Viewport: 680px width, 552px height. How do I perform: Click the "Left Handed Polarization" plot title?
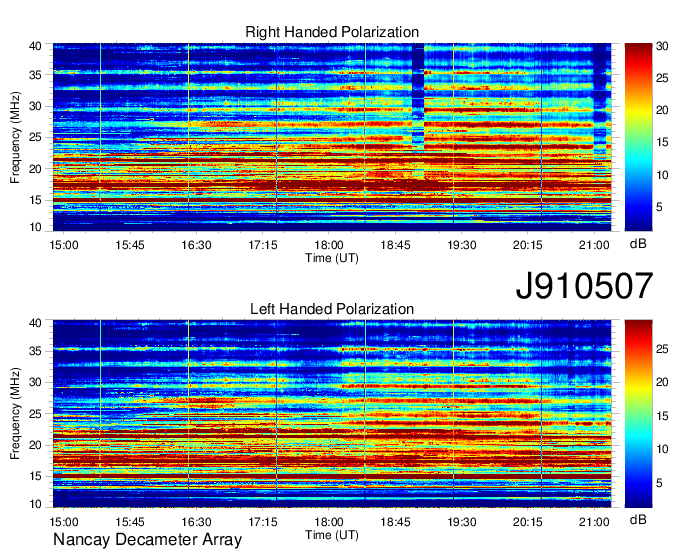pyautogui.click(x=332, y=309)
